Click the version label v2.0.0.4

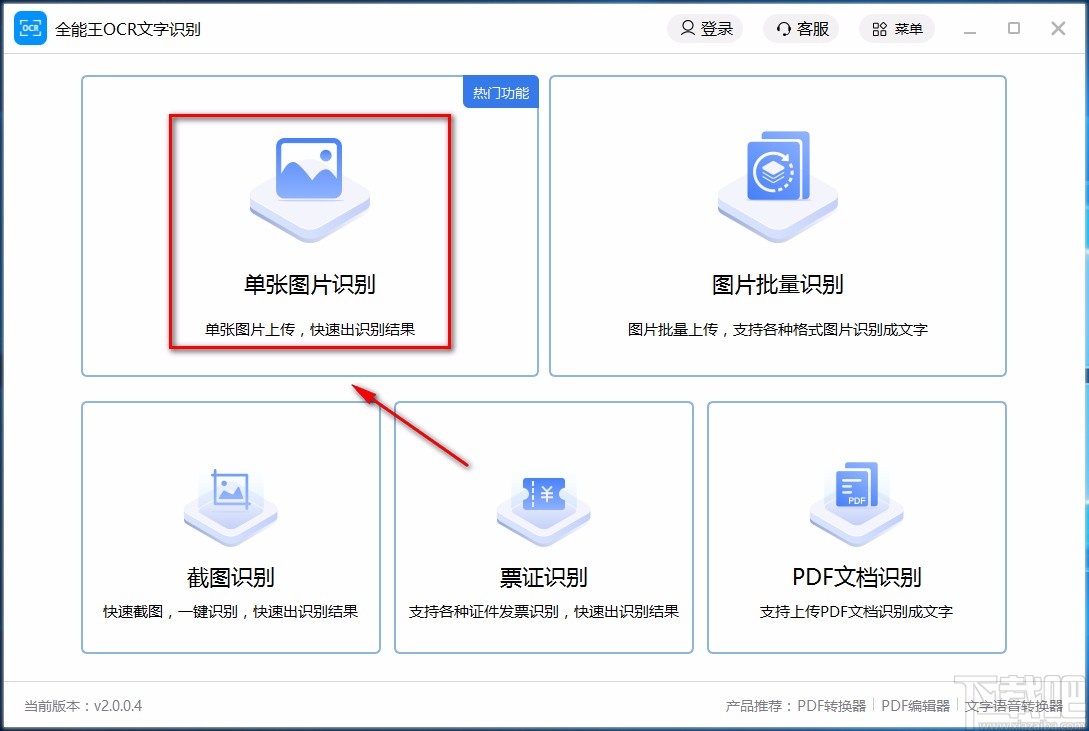118,706
